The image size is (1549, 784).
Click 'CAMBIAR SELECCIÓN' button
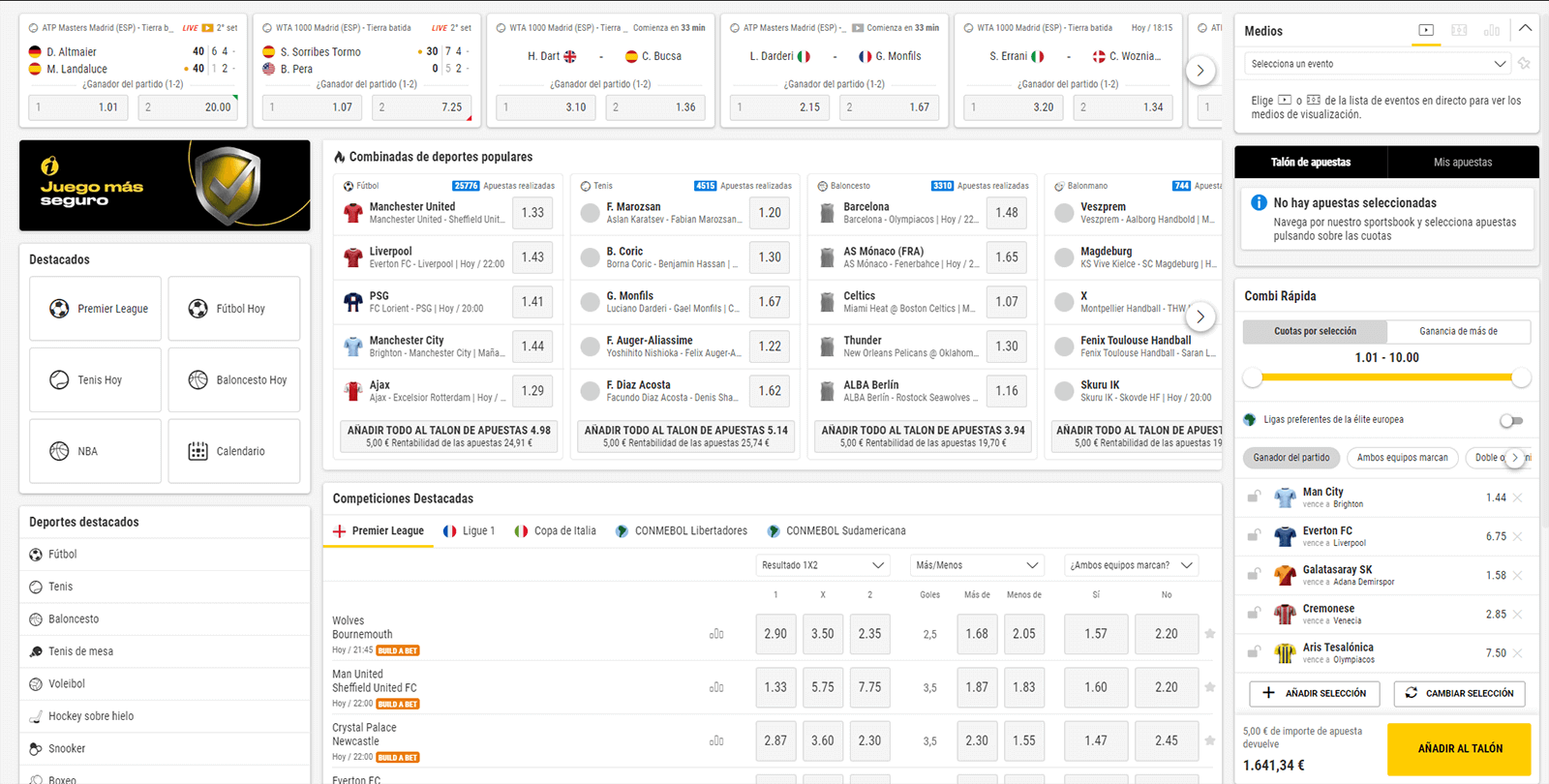pyautogui.click(x=1460, y=693)
